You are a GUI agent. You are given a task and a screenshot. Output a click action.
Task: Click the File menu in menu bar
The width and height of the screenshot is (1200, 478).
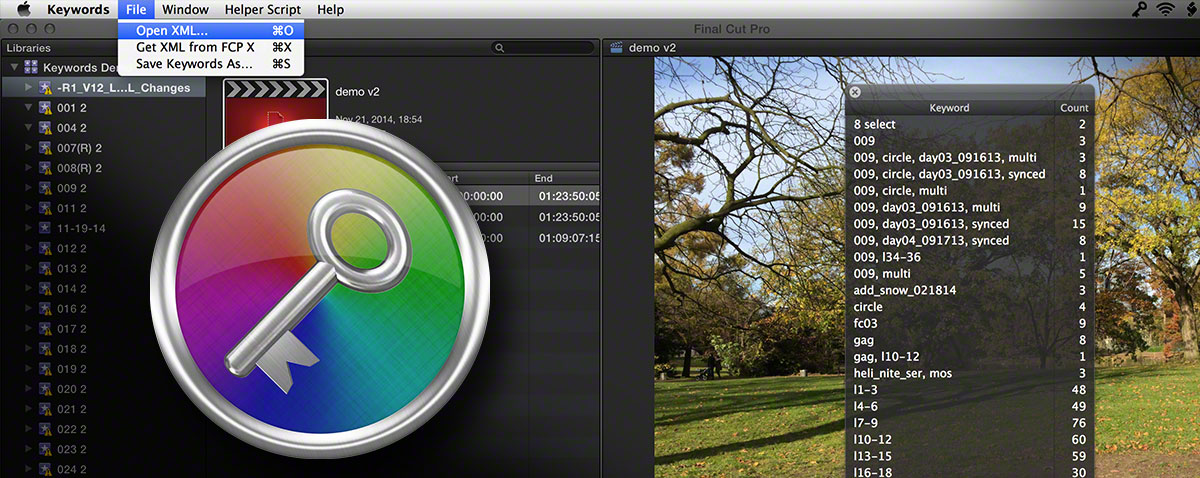tap(137, 9)
